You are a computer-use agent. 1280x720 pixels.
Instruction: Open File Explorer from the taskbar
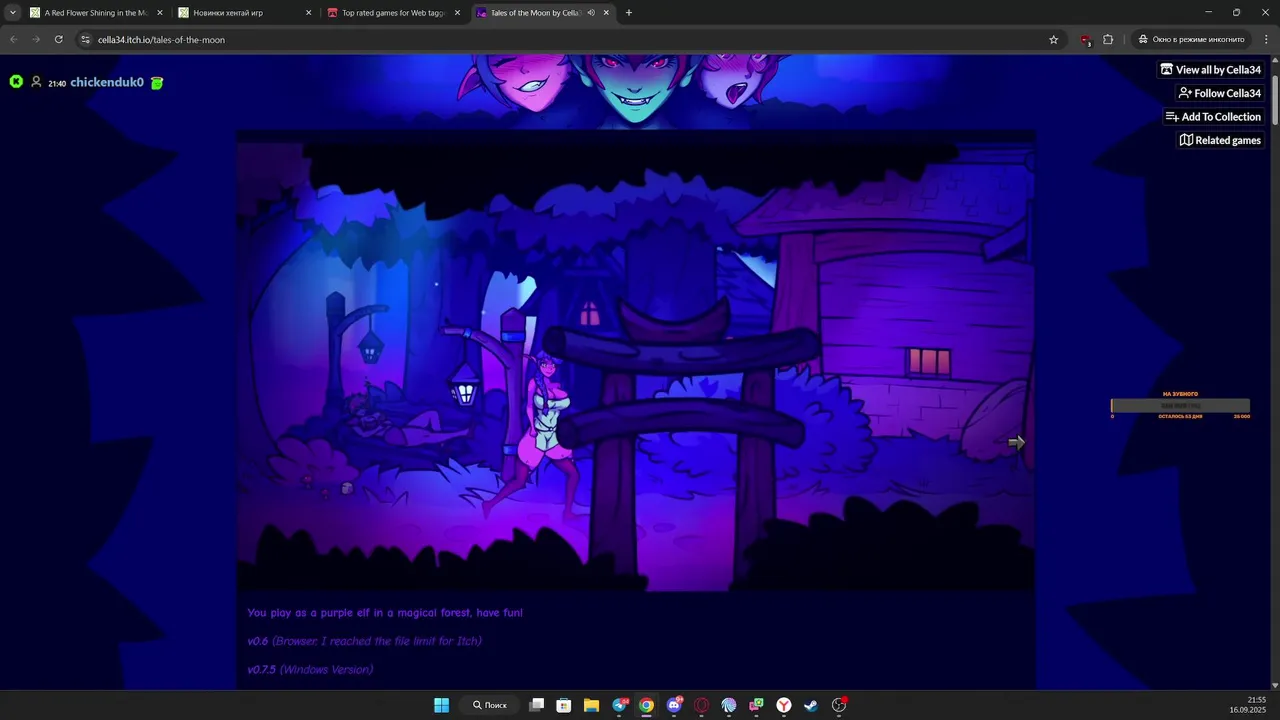(x=591, y=705)
